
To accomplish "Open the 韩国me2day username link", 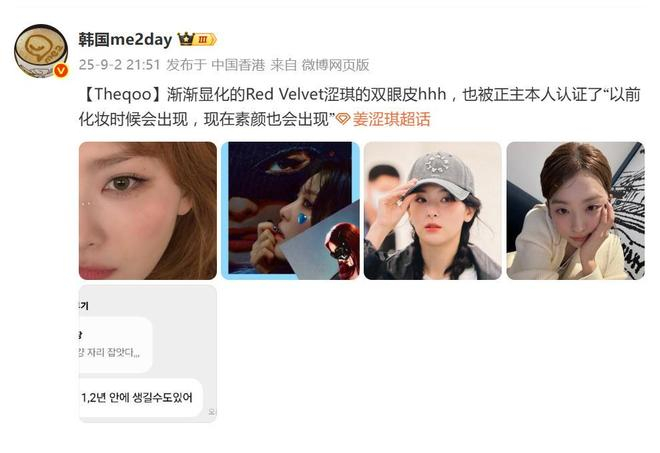I will (125, 40).
